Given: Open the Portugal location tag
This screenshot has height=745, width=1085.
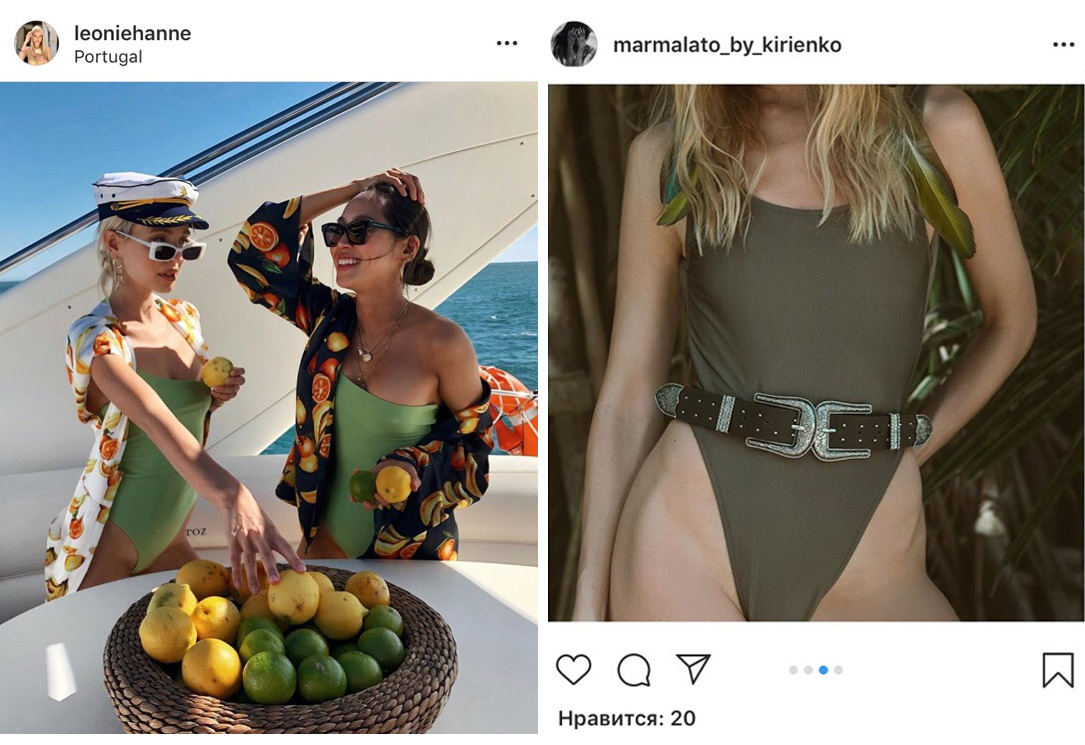Looking at the screenshot, I should click(x=108, y=57).
